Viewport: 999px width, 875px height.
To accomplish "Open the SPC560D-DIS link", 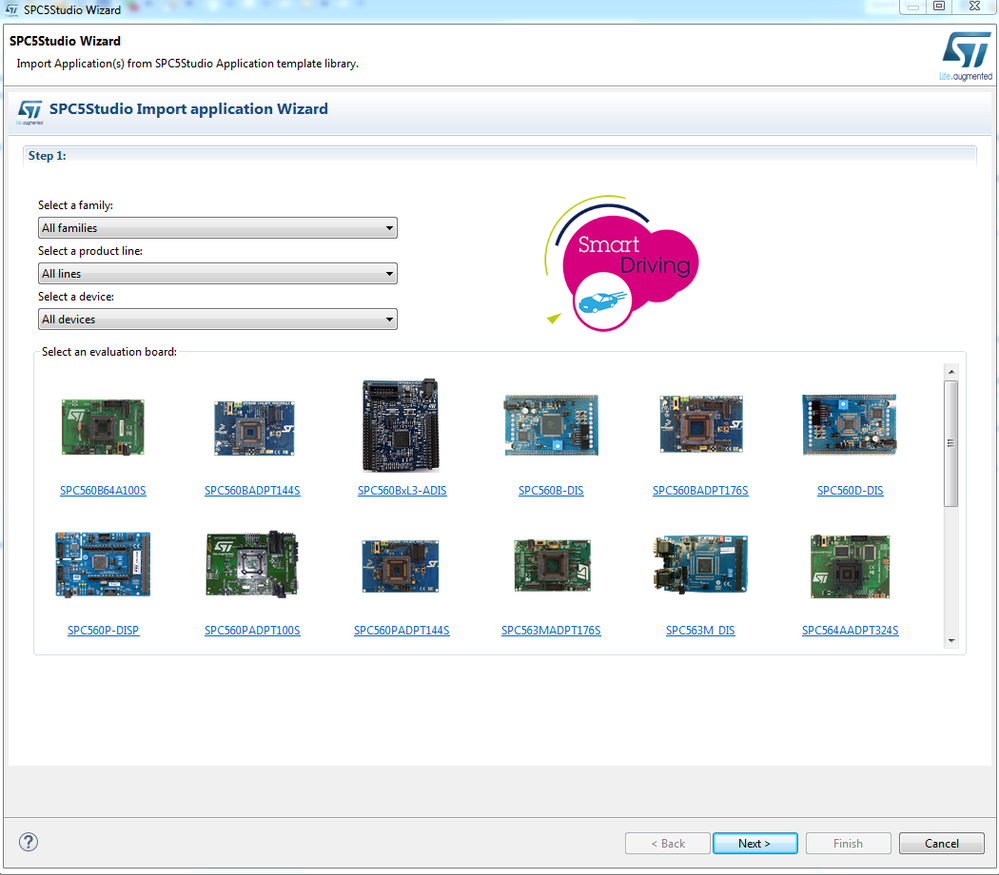I will (850, 491).
